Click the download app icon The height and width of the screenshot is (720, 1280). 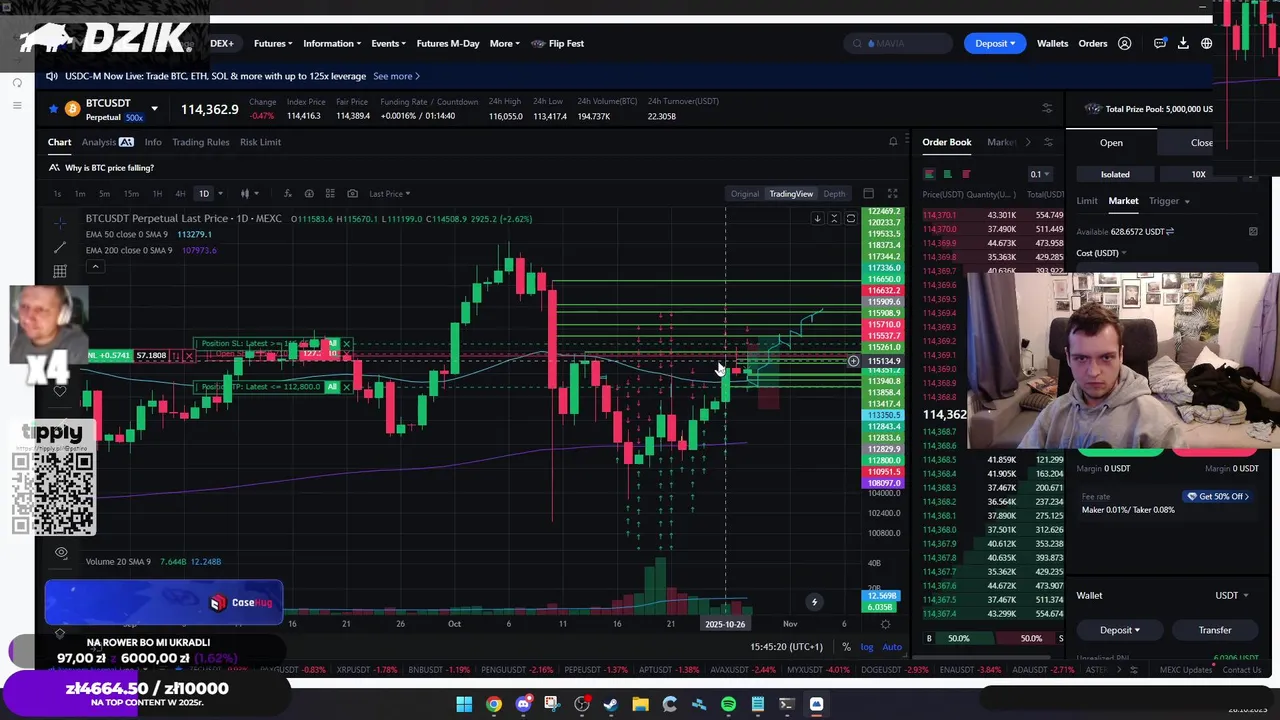pyautogui.click(x=1183, y=43)
